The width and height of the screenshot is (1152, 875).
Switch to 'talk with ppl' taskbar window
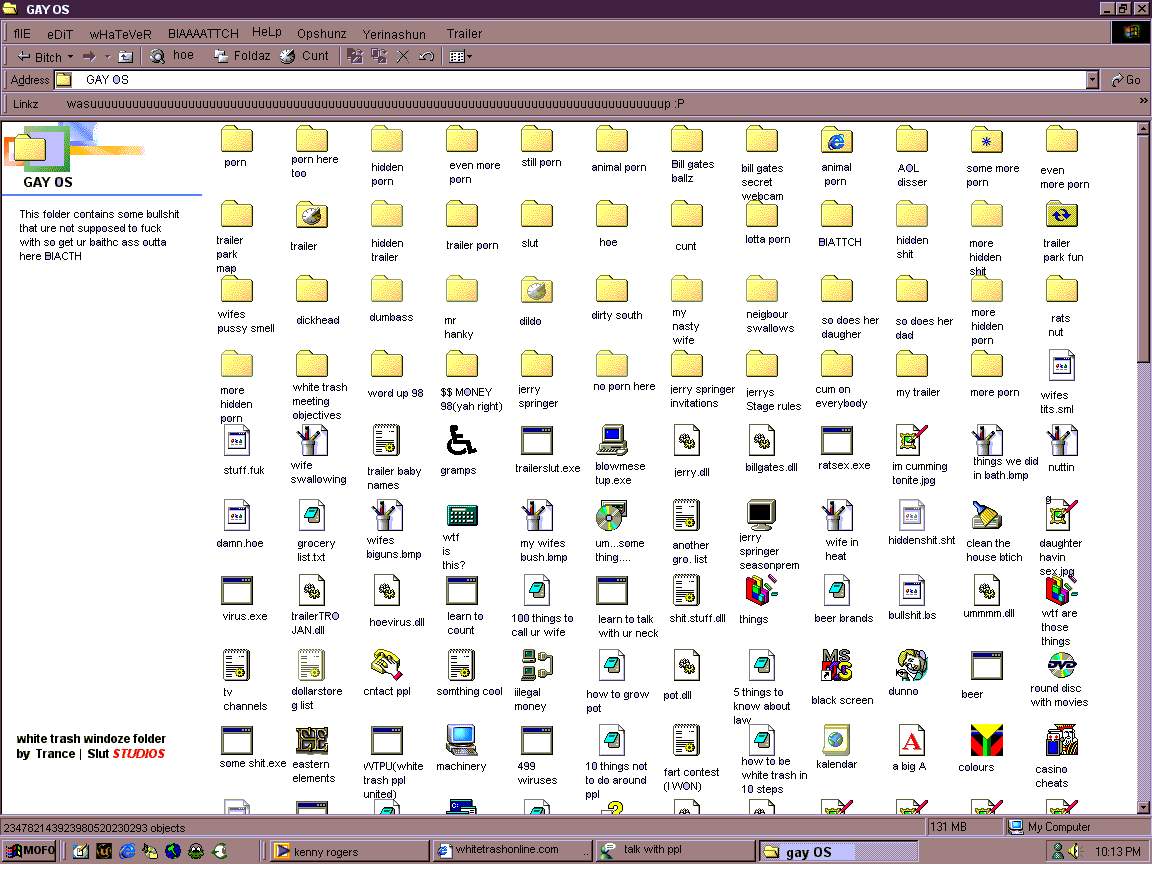point(675,851)
